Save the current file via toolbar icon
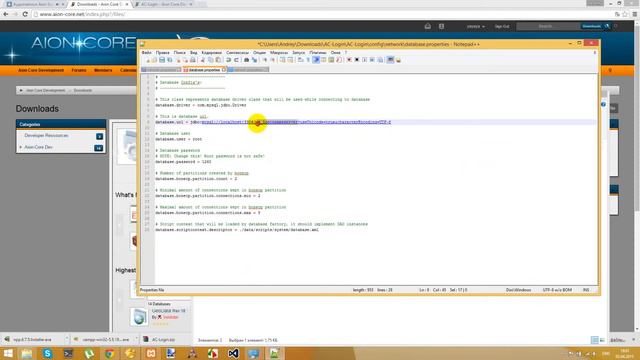Screen dimensions: 640x360 point(162,60)
